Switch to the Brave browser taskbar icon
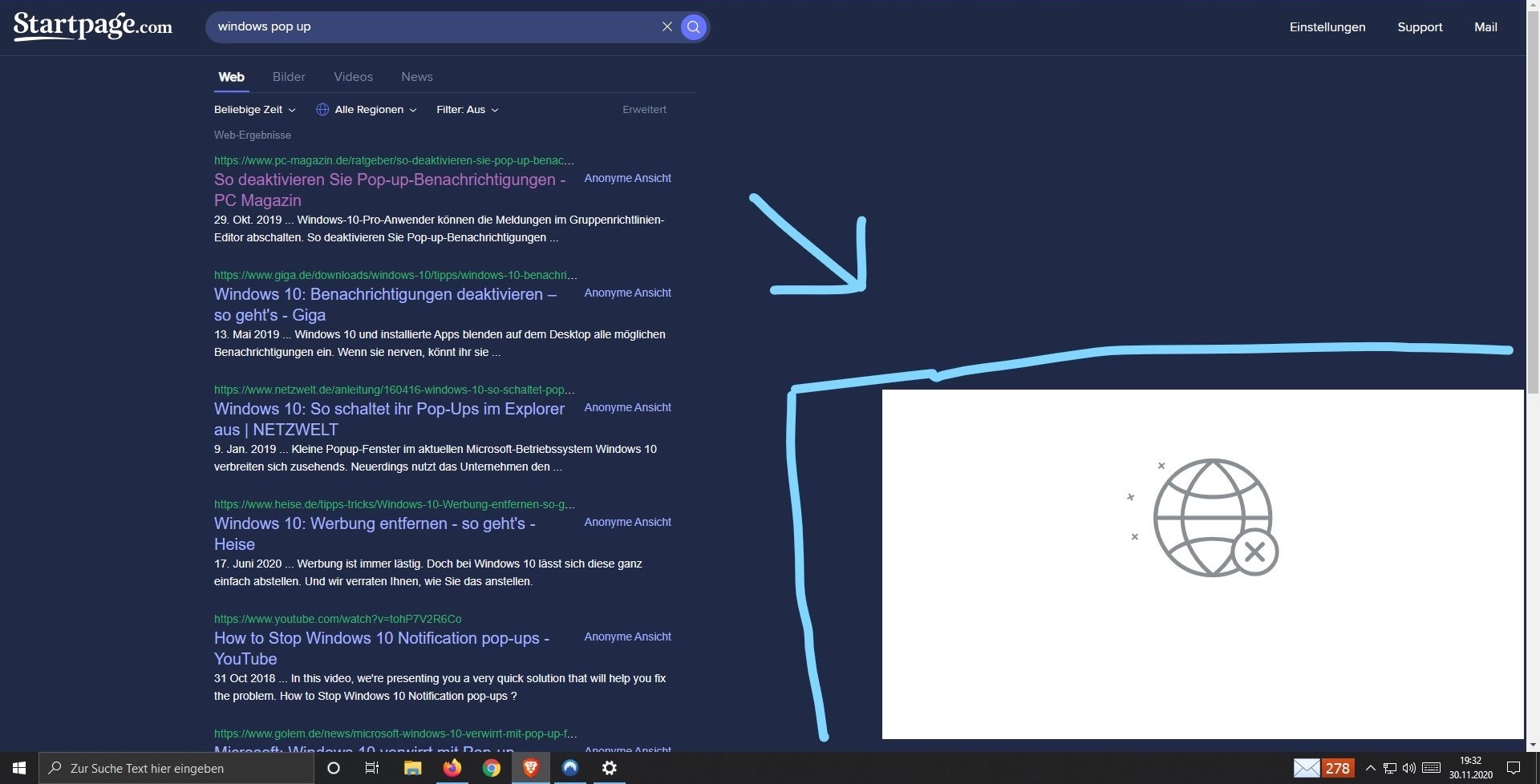This screenshot has width=1540, height=784. click(530, 768)
